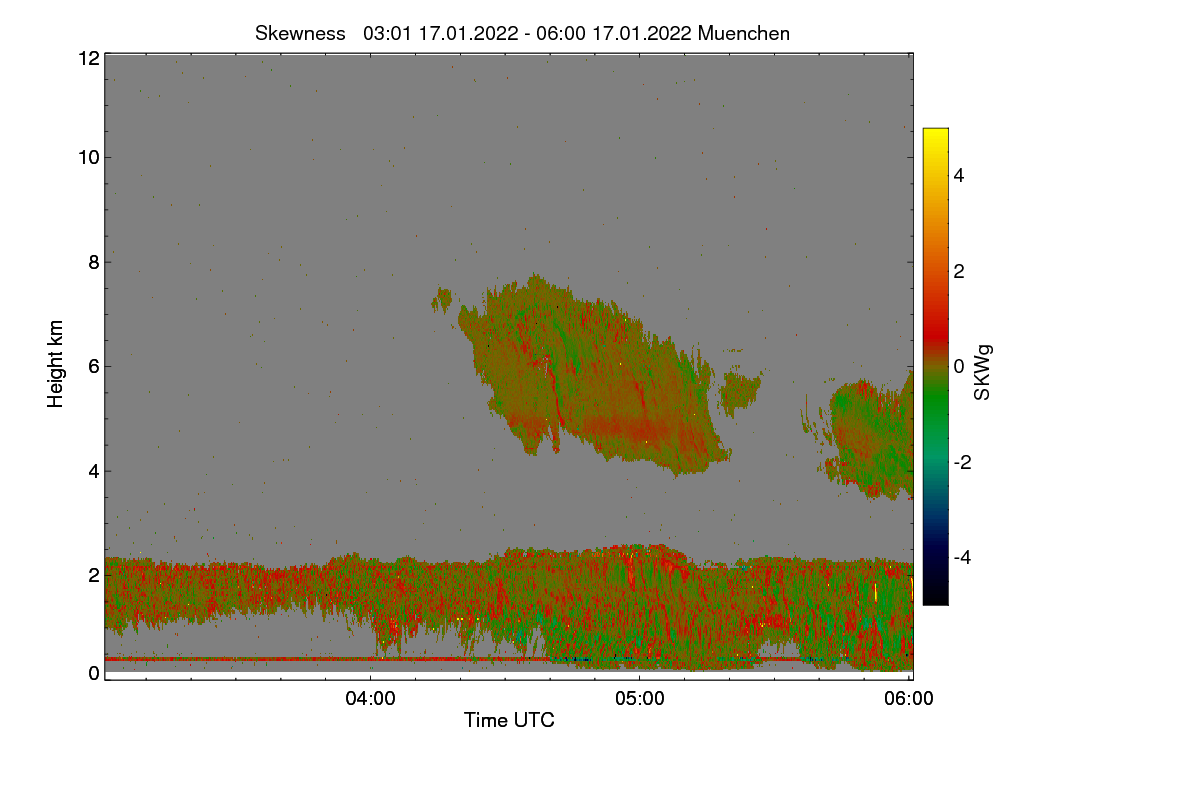The height and width of the screenshot is (800, 1200).
Task: Click the "05:00" time tick label
Action: pyautogui.click(x=640, y=699)
